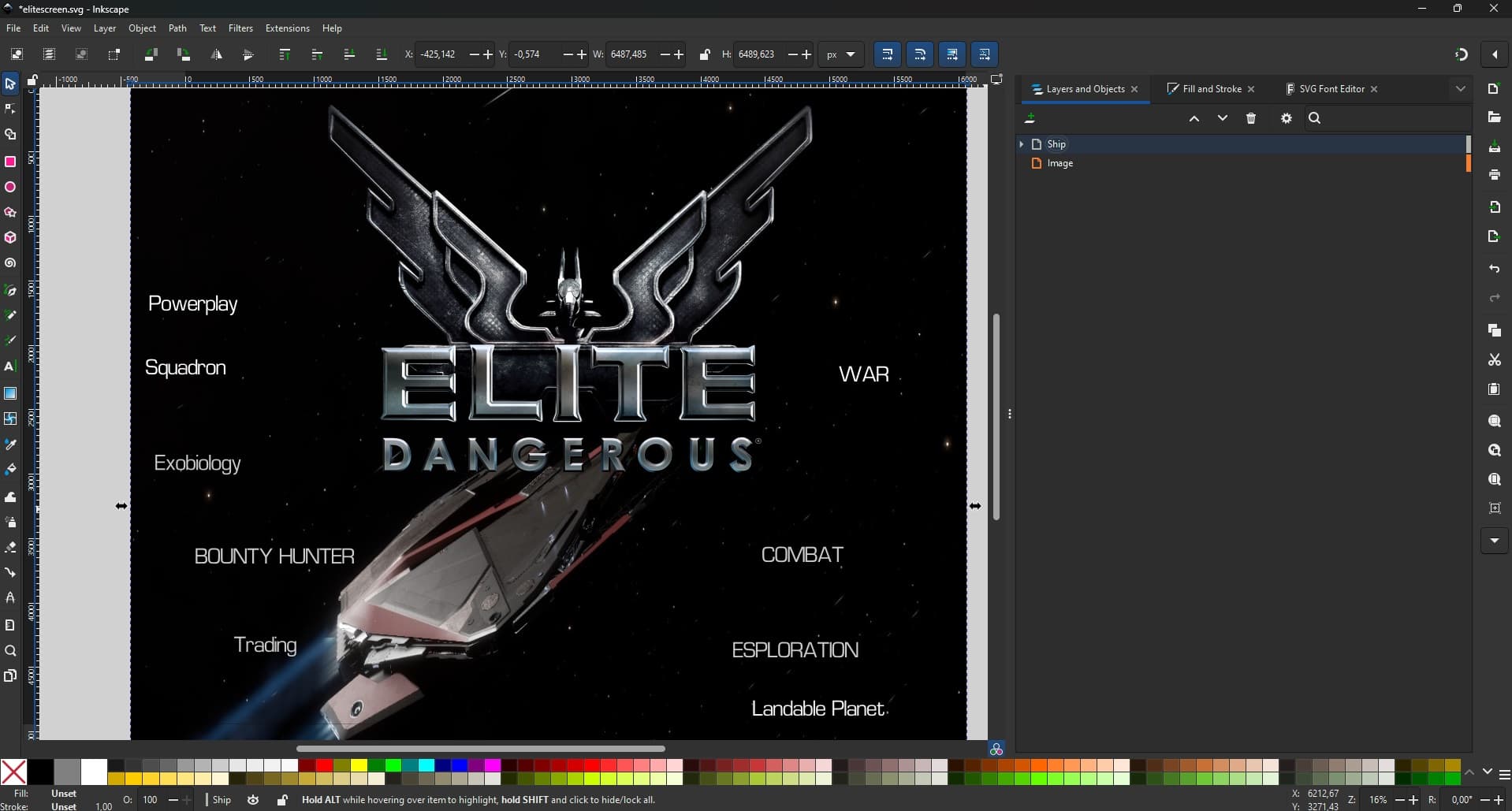The width and height of the screenshot is (1512, 811).
Task: Click the yellow color swatch
Action: tap(359, 765)
